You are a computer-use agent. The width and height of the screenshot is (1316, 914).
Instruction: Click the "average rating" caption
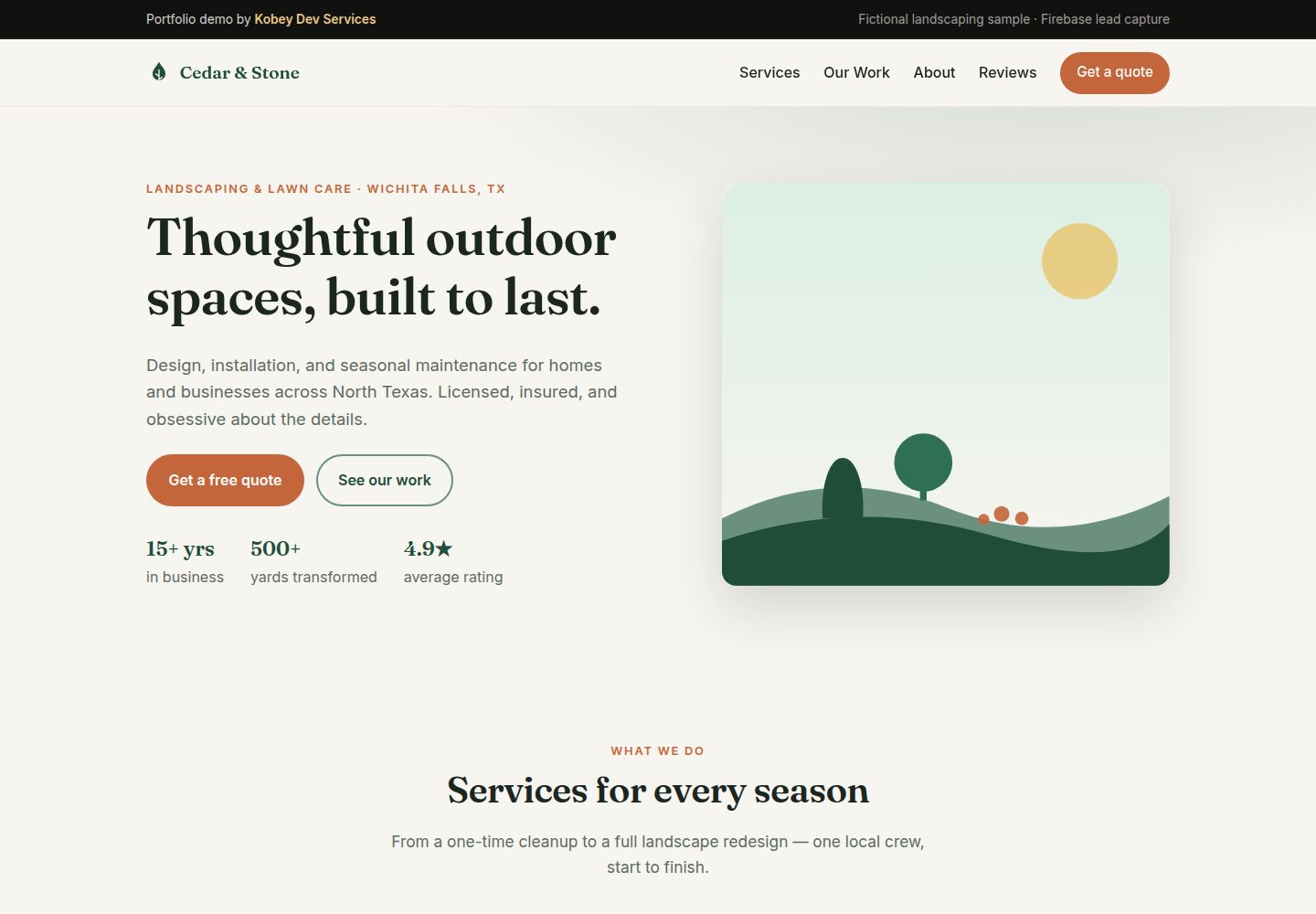pyautogui.click(x=453, y=577)
